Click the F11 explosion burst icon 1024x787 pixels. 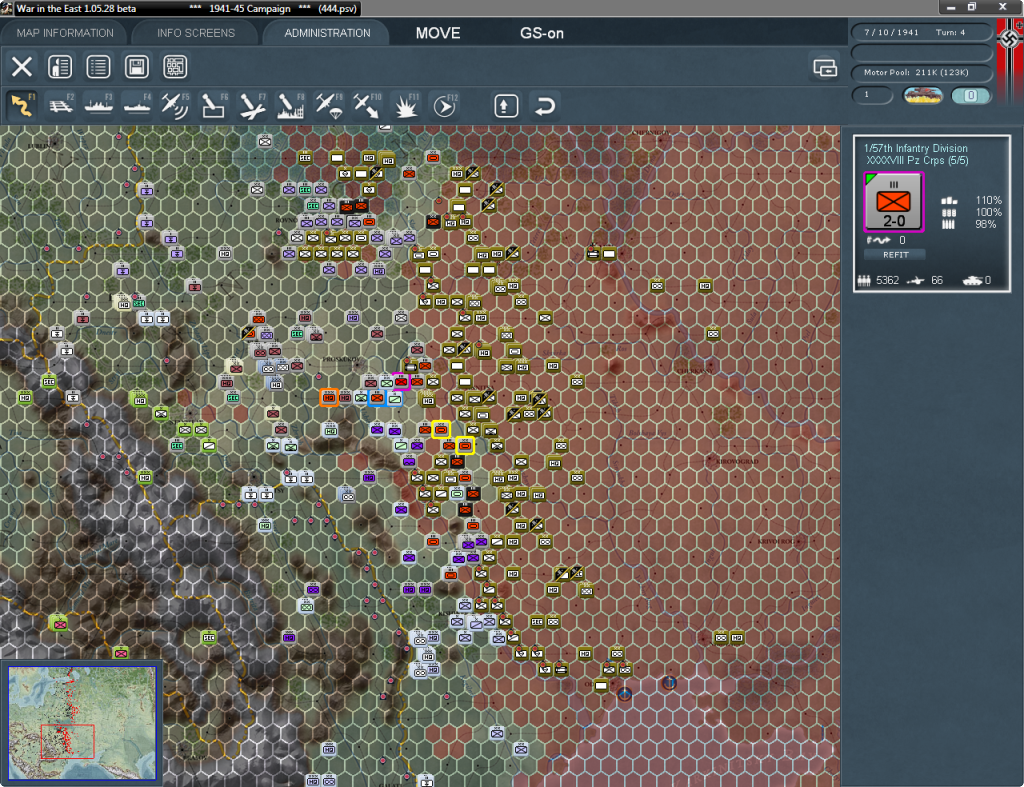tap(405, 105)
